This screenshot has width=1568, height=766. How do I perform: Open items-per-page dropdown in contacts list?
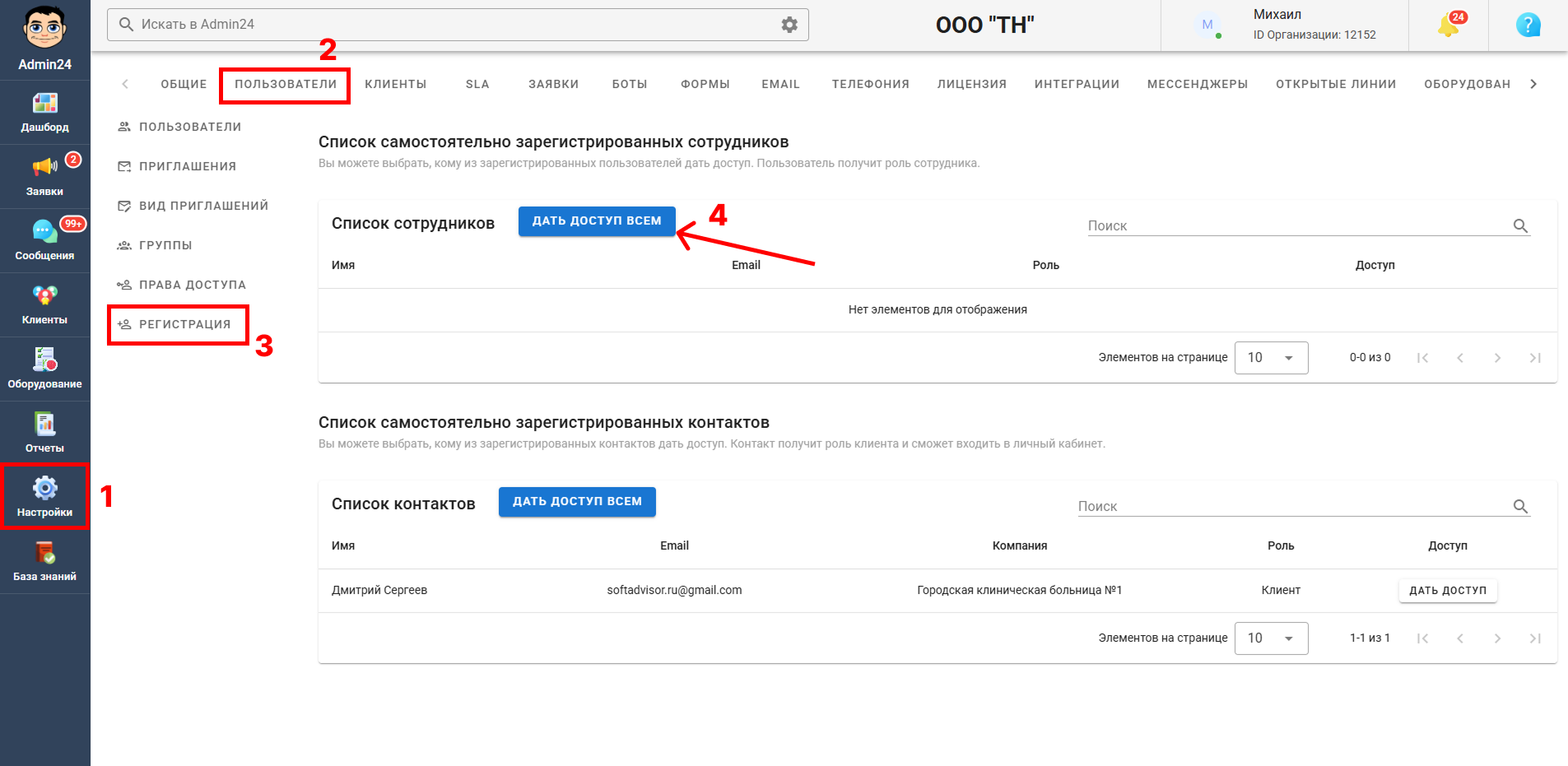(x=1271, y=638)
